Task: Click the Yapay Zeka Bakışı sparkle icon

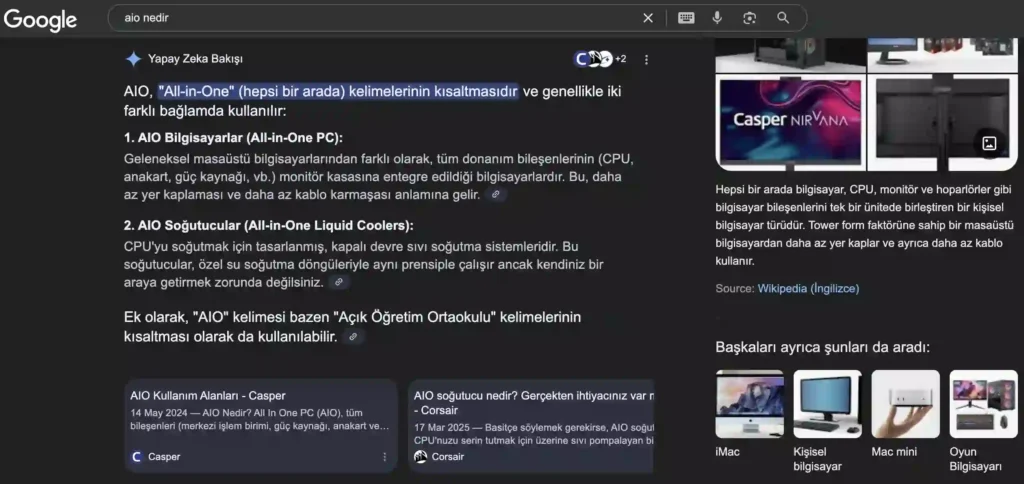Action: [x=133, y=59]
